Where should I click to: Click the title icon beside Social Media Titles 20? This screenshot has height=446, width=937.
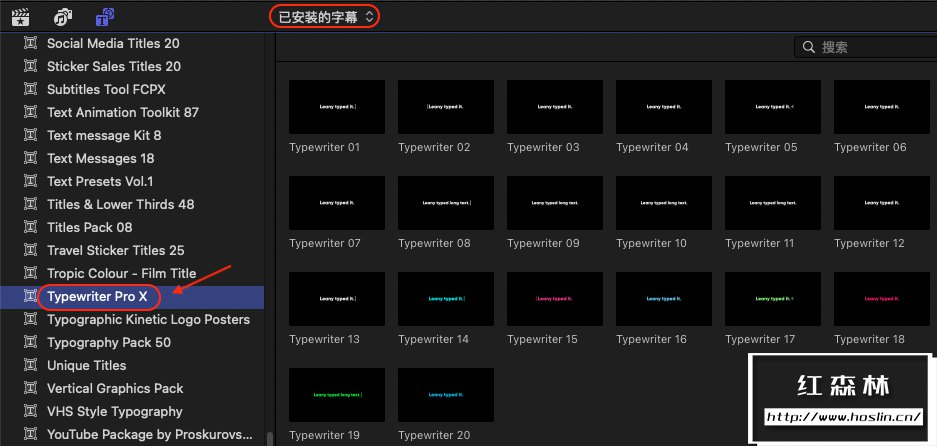30,43
